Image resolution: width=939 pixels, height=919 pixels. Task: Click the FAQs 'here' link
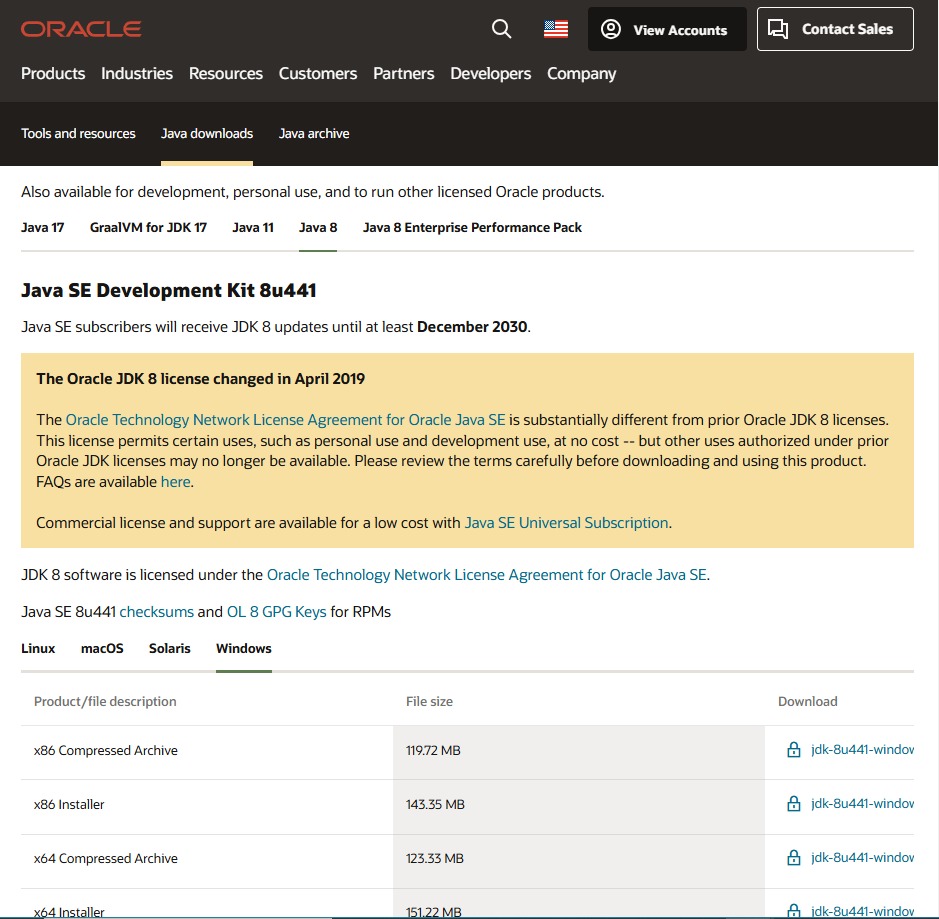point(175,482)
